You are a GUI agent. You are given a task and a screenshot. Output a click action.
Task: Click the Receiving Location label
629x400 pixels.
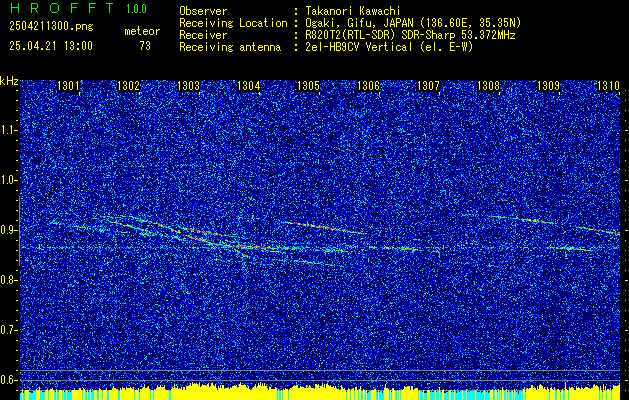coord(233,23)
